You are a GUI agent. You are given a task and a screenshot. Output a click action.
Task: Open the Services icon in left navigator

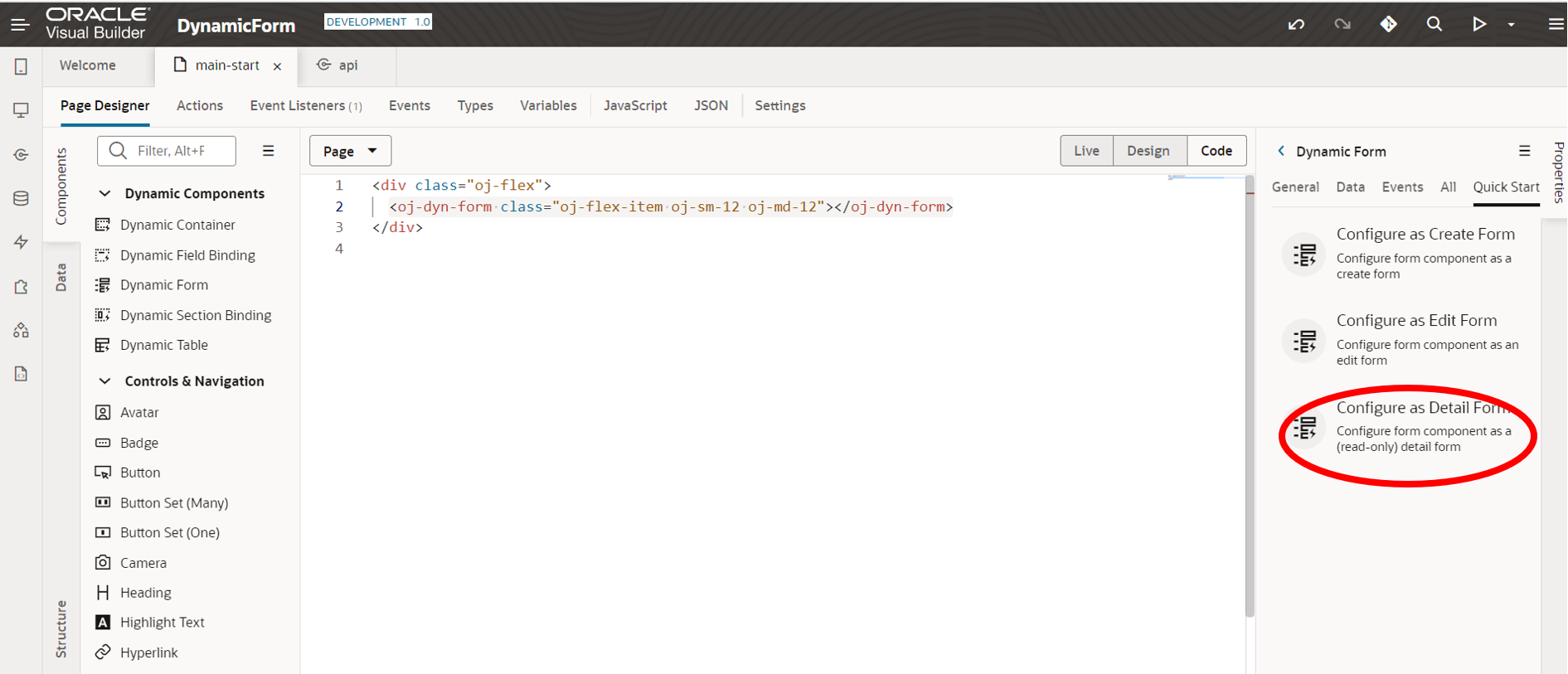tap(21, 155)
